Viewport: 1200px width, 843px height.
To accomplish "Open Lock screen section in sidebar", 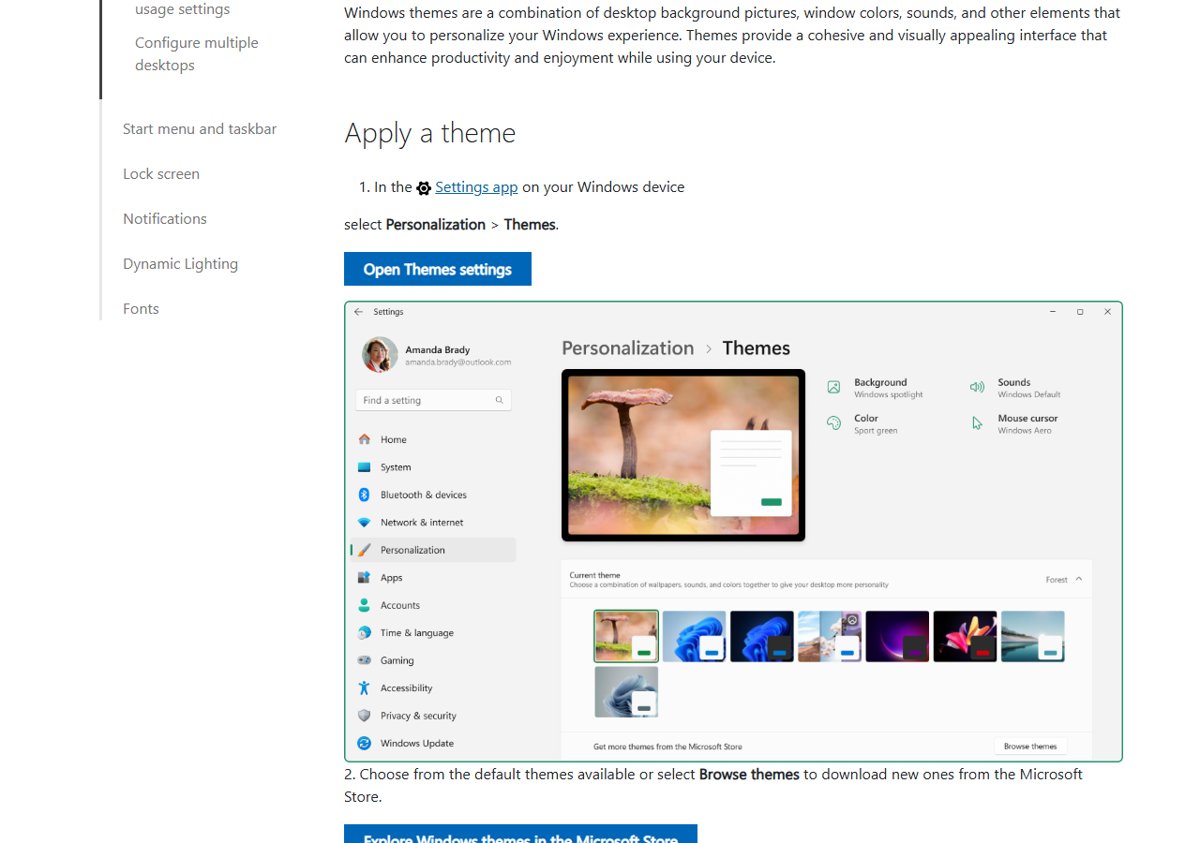I will [161, 174].
